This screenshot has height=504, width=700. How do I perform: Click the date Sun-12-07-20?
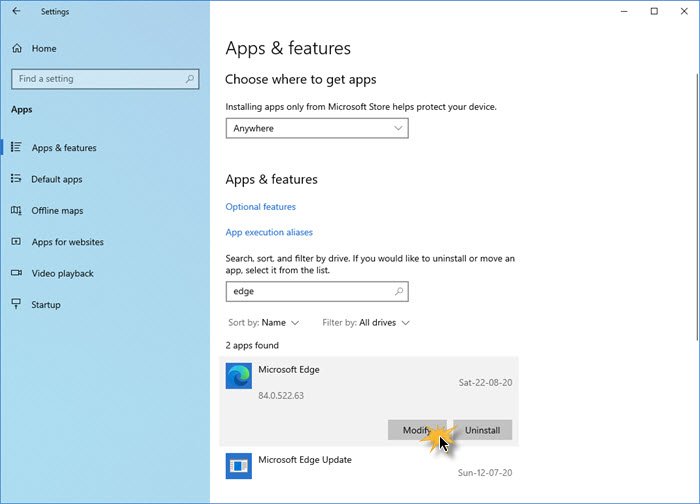pos(485,473)
